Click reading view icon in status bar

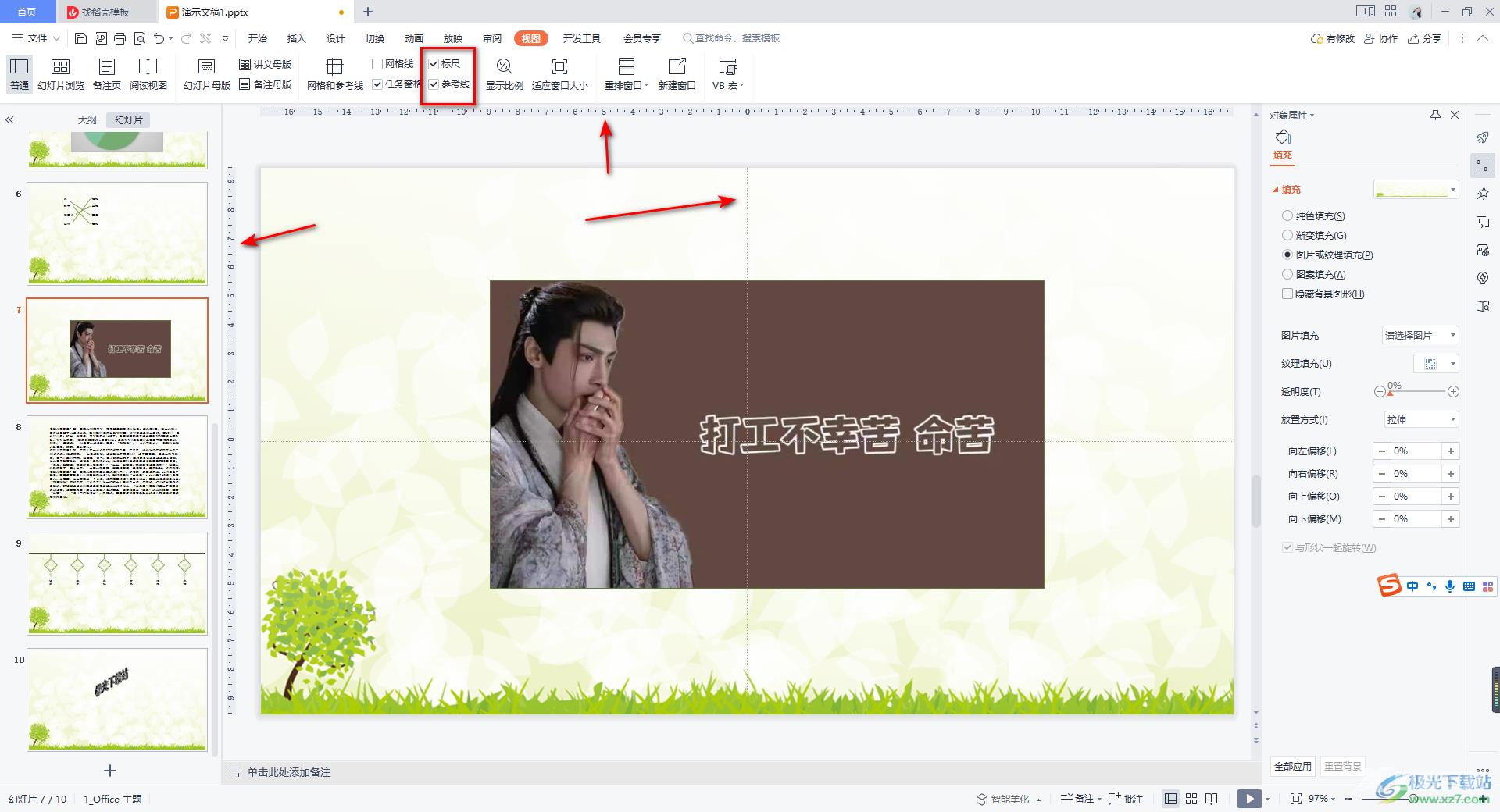1212,799
